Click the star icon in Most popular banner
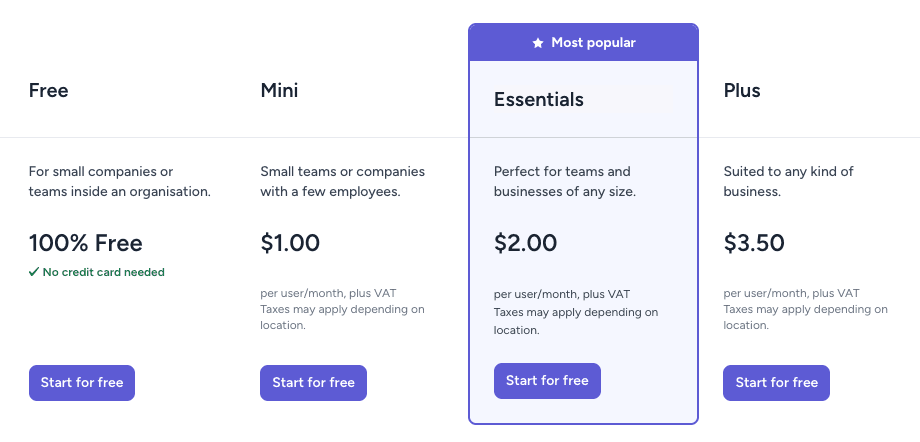This screenshot has width=920, height=442. [x=538, y=43]
